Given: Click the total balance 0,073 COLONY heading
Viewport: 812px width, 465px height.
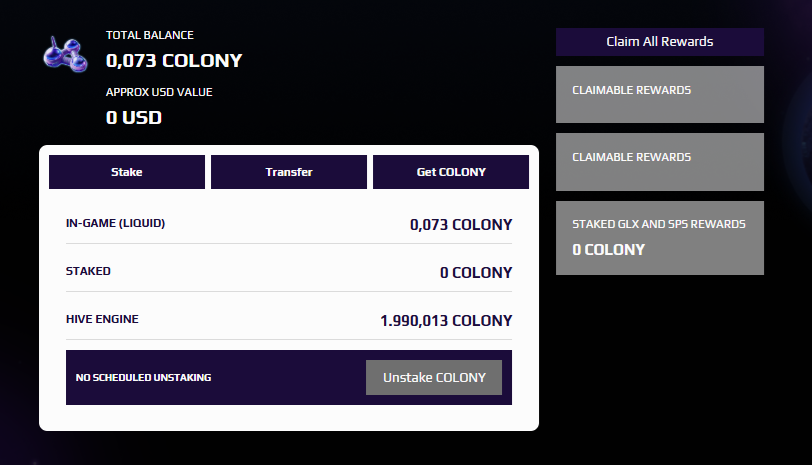Looking at the screenshot, I should coord(174,61).
